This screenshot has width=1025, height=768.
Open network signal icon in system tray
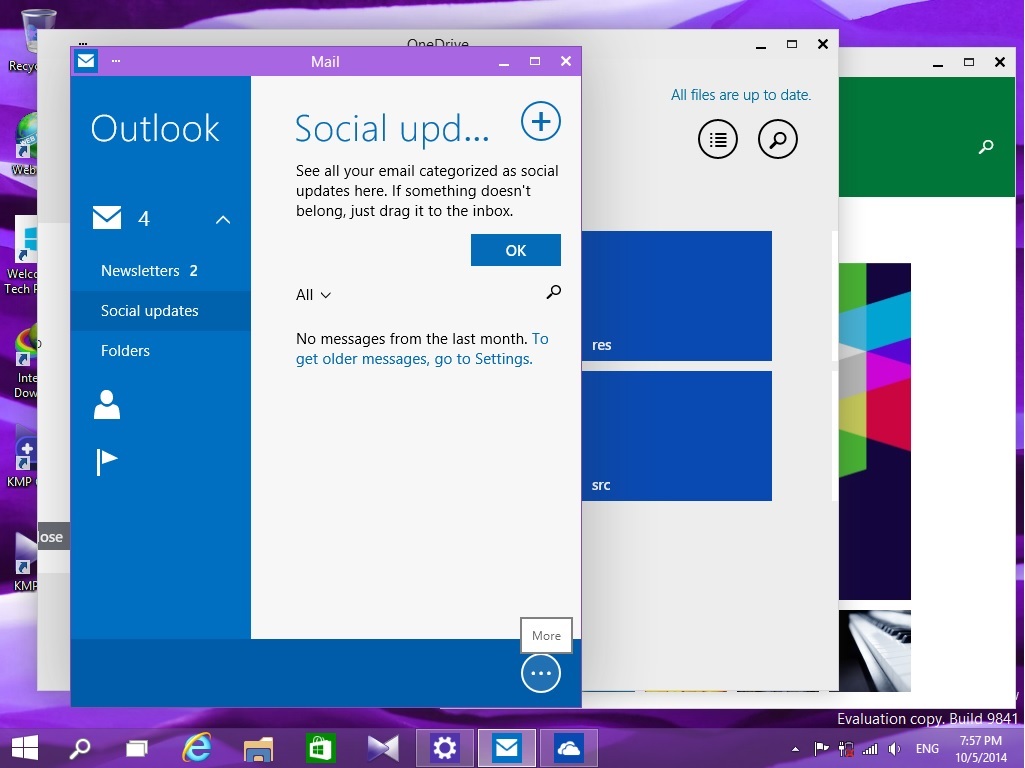pos(870,749)
